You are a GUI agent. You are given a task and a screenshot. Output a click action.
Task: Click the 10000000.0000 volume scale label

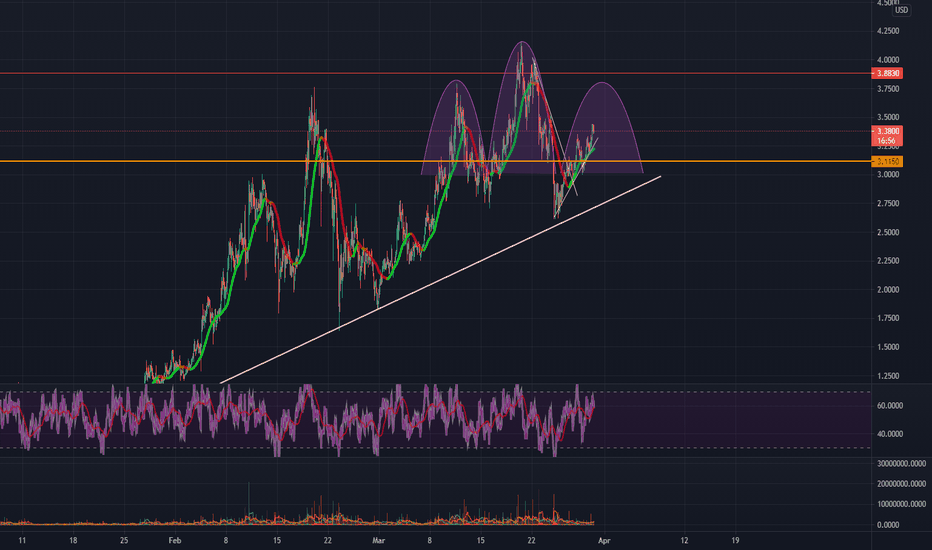tap(901, 504)
